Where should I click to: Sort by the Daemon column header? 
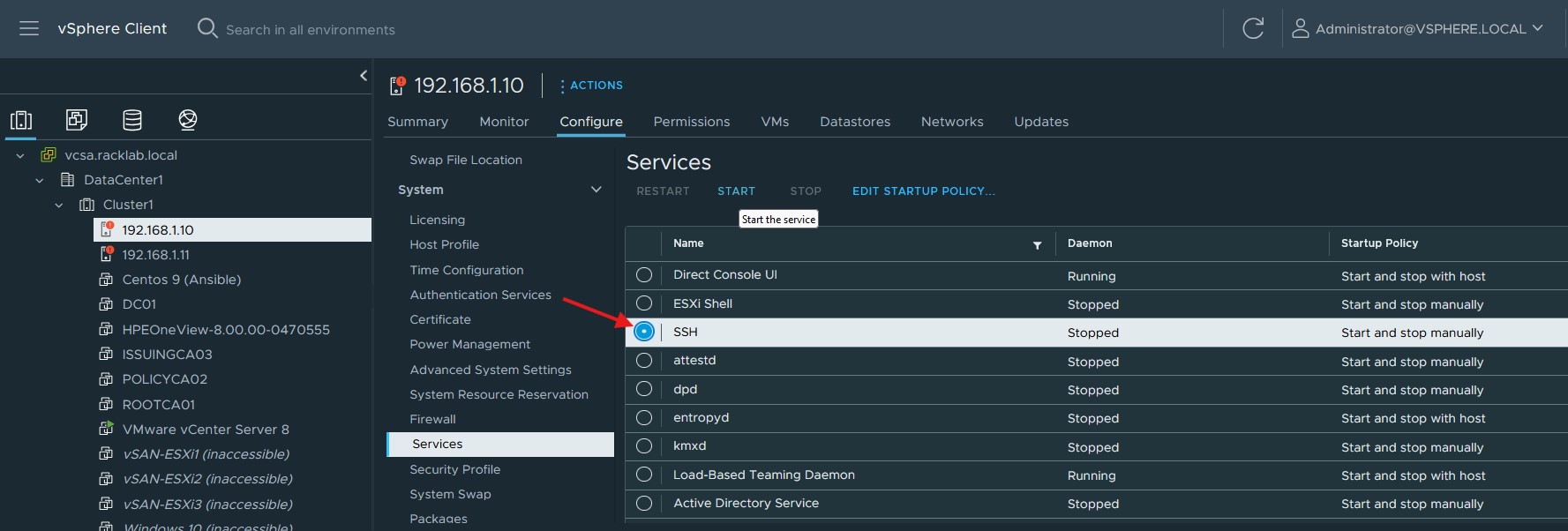1090,243
